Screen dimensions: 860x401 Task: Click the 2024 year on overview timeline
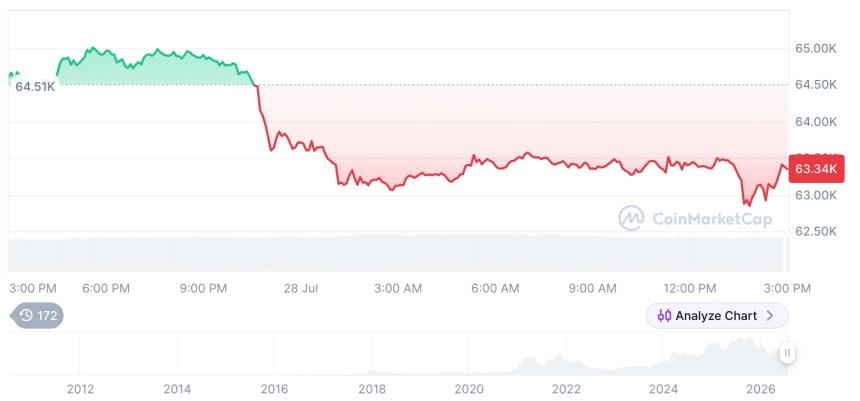(x=663, y=389)
